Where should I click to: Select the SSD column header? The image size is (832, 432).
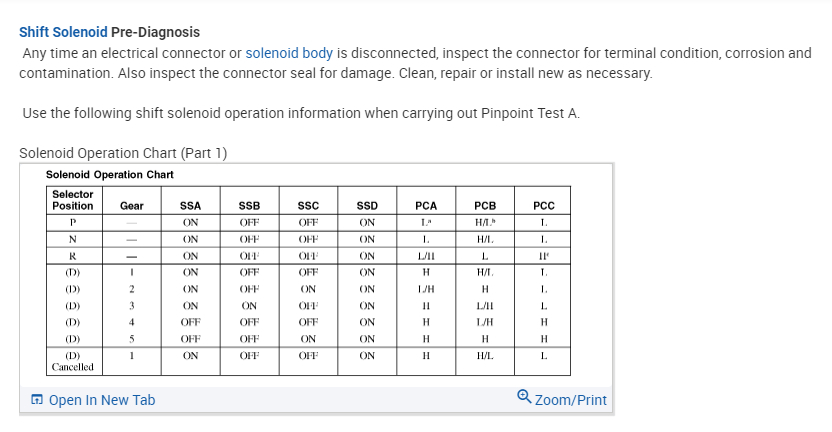[x=367, y=206]
